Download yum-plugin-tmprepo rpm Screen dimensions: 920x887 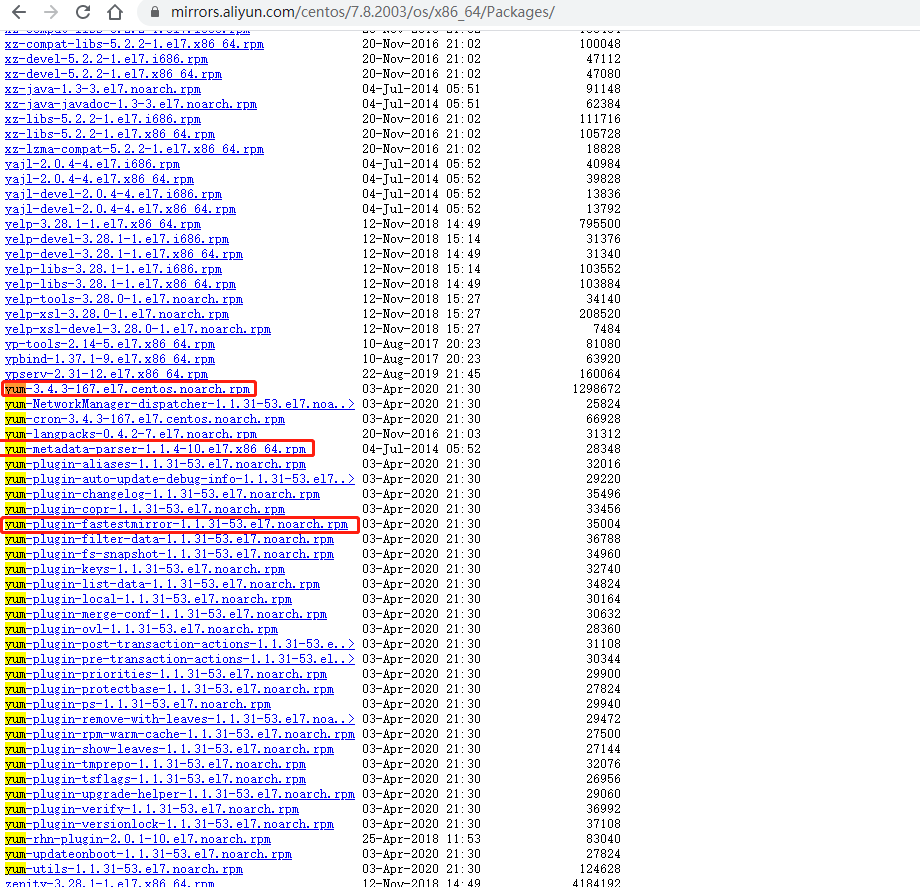click(x=155, y=764)
